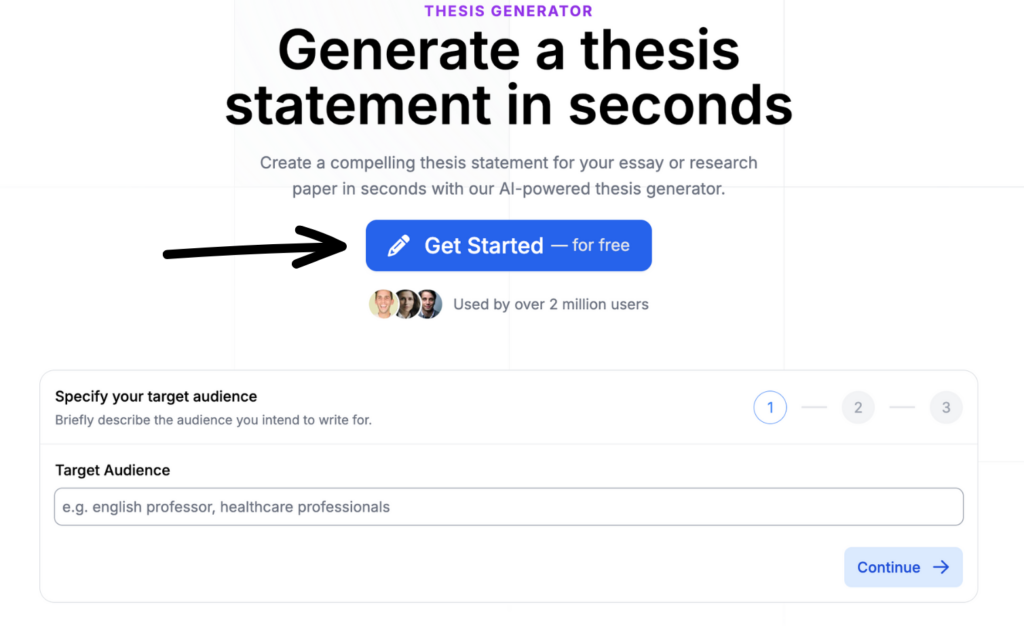The image size is (1024, 626).
Task: Click inside the Target Audience input field
Action: coord(508,506)
